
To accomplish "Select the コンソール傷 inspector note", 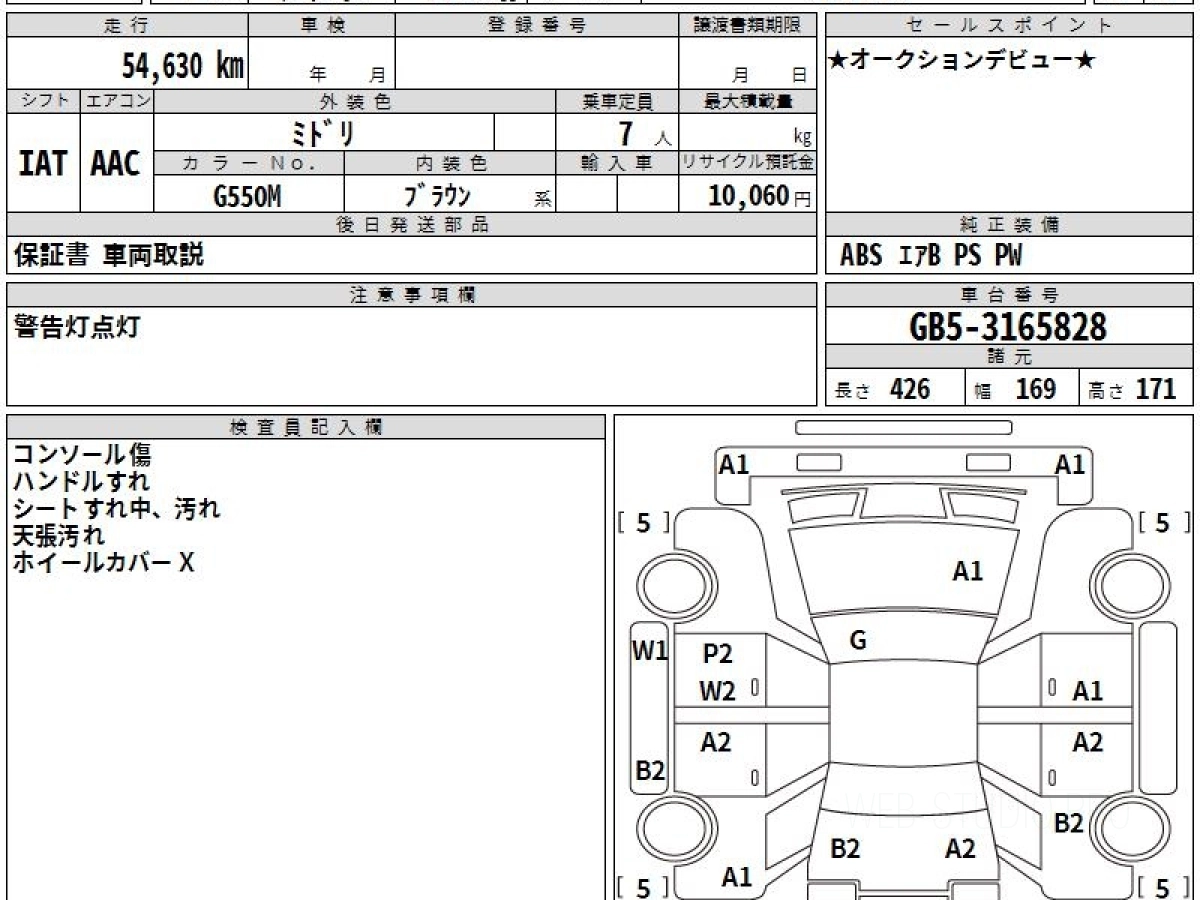I will pos(82,455).
